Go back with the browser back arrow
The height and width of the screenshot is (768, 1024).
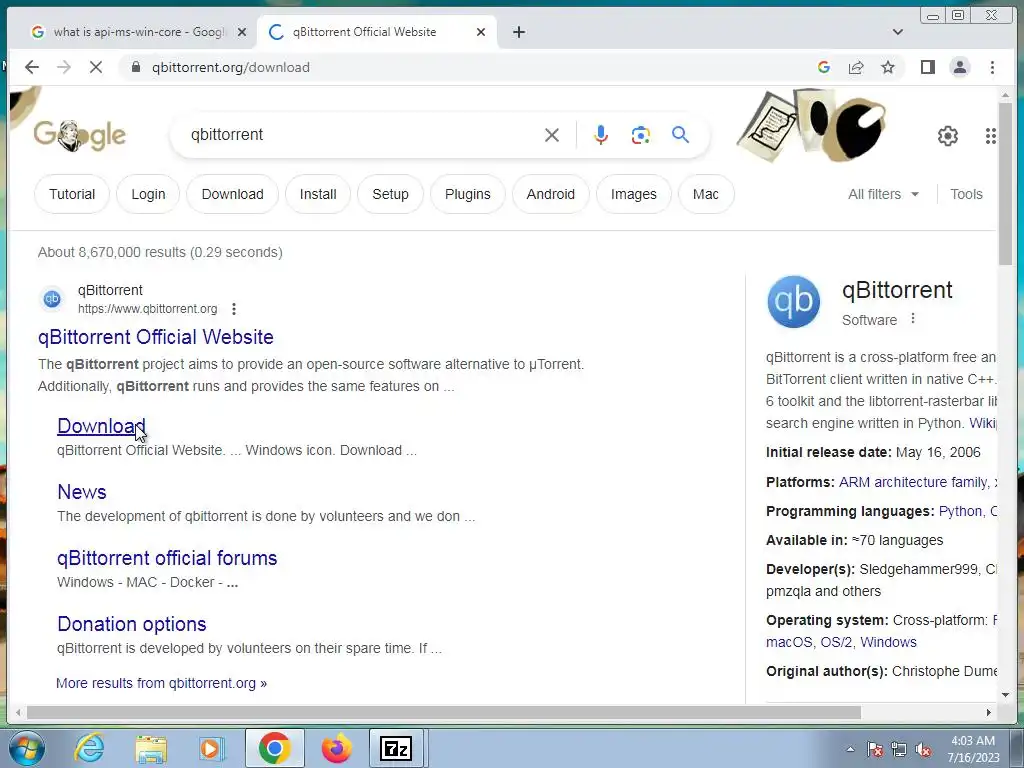(x=31, y=67)
